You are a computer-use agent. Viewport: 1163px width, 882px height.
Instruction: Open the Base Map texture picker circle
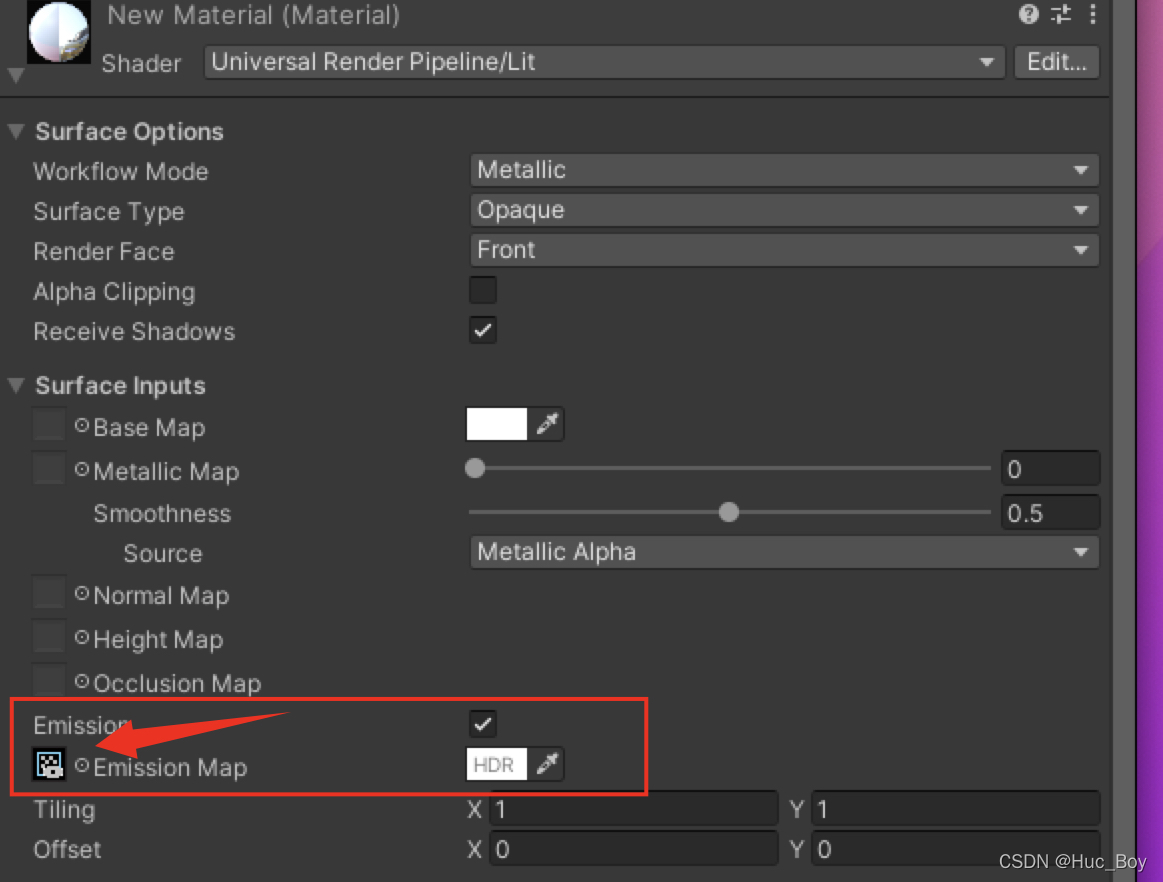pyautogui.click(x=82, y=426)
